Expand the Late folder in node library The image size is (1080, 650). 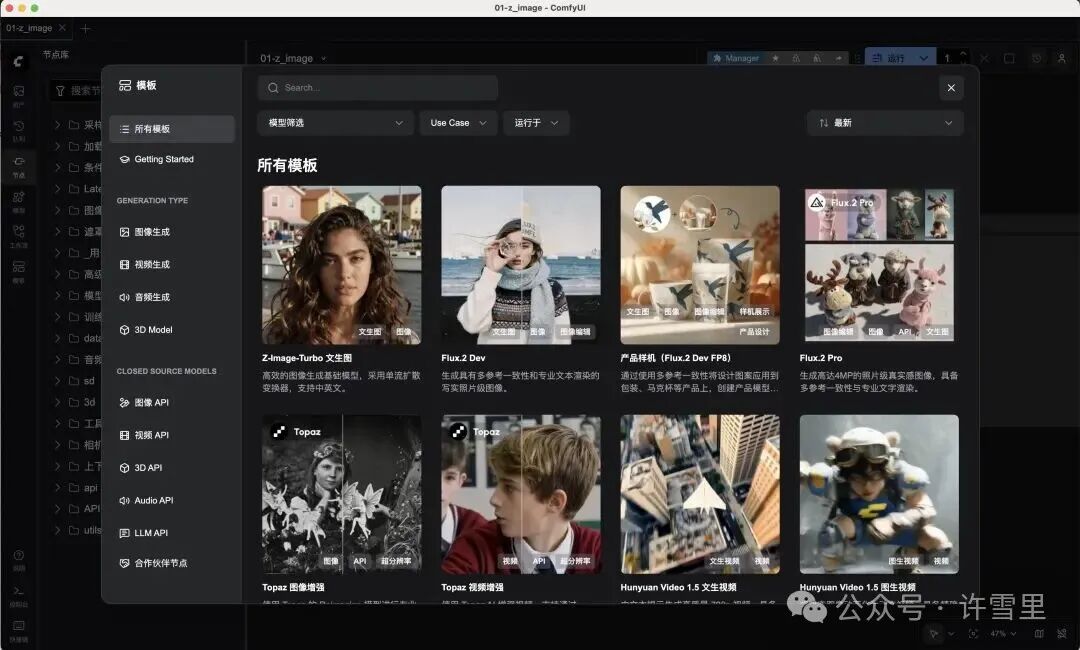(58, 189)
